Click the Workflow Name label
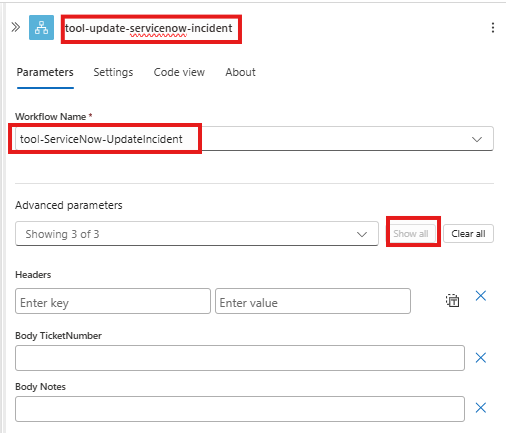 coord(51,117)
